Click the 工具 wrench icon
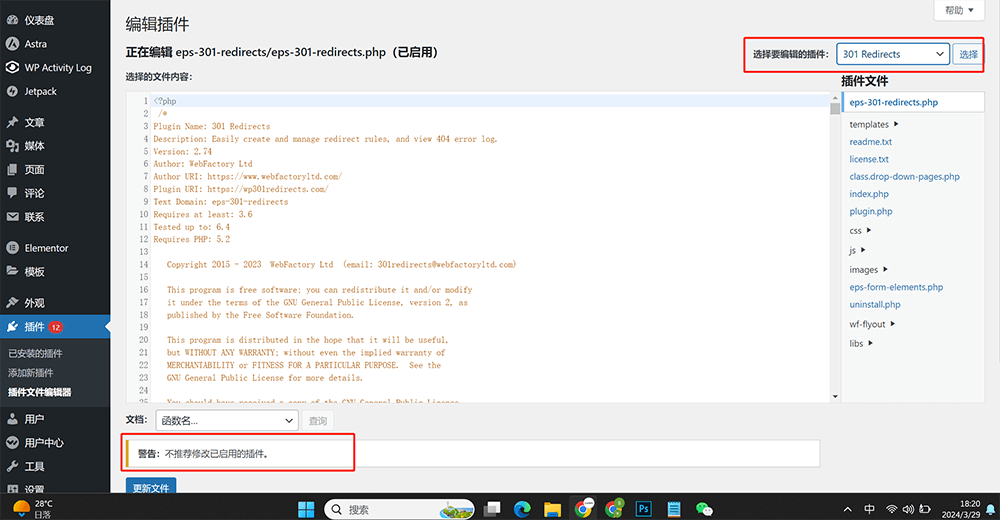The height and width of the screenshot is (520, 1000). pyautogui.click(x=12, y=466)
